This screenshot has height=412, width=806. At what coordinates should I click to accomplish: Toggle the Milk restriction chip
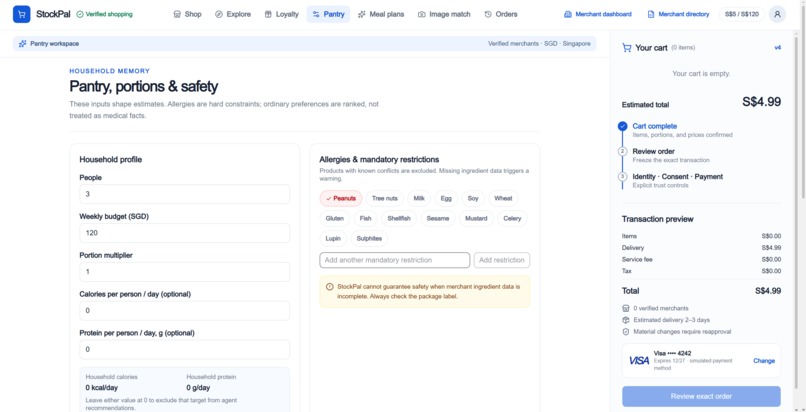pos(419,198)
